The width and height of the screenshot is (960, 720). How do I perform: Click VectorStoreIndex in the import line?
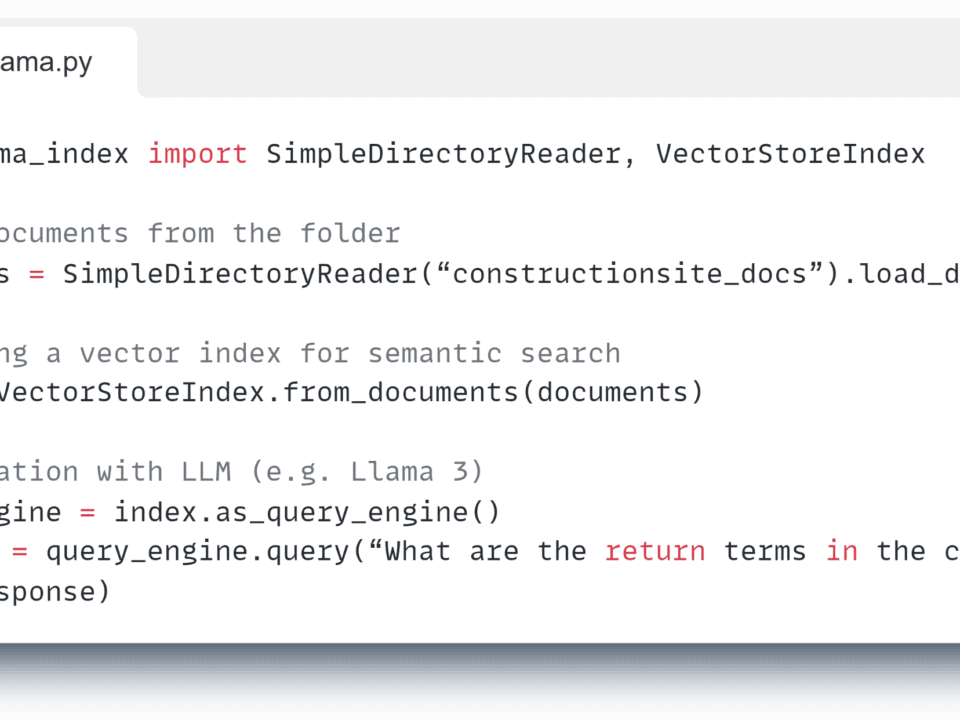pos(790,154)
